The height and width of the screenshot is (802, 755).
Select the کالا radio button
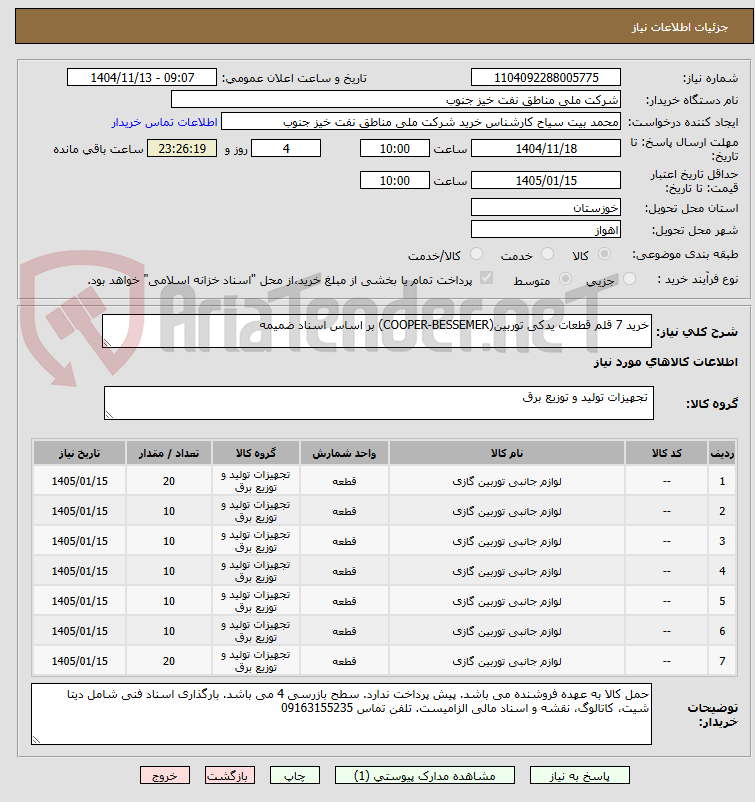(604, 254)
